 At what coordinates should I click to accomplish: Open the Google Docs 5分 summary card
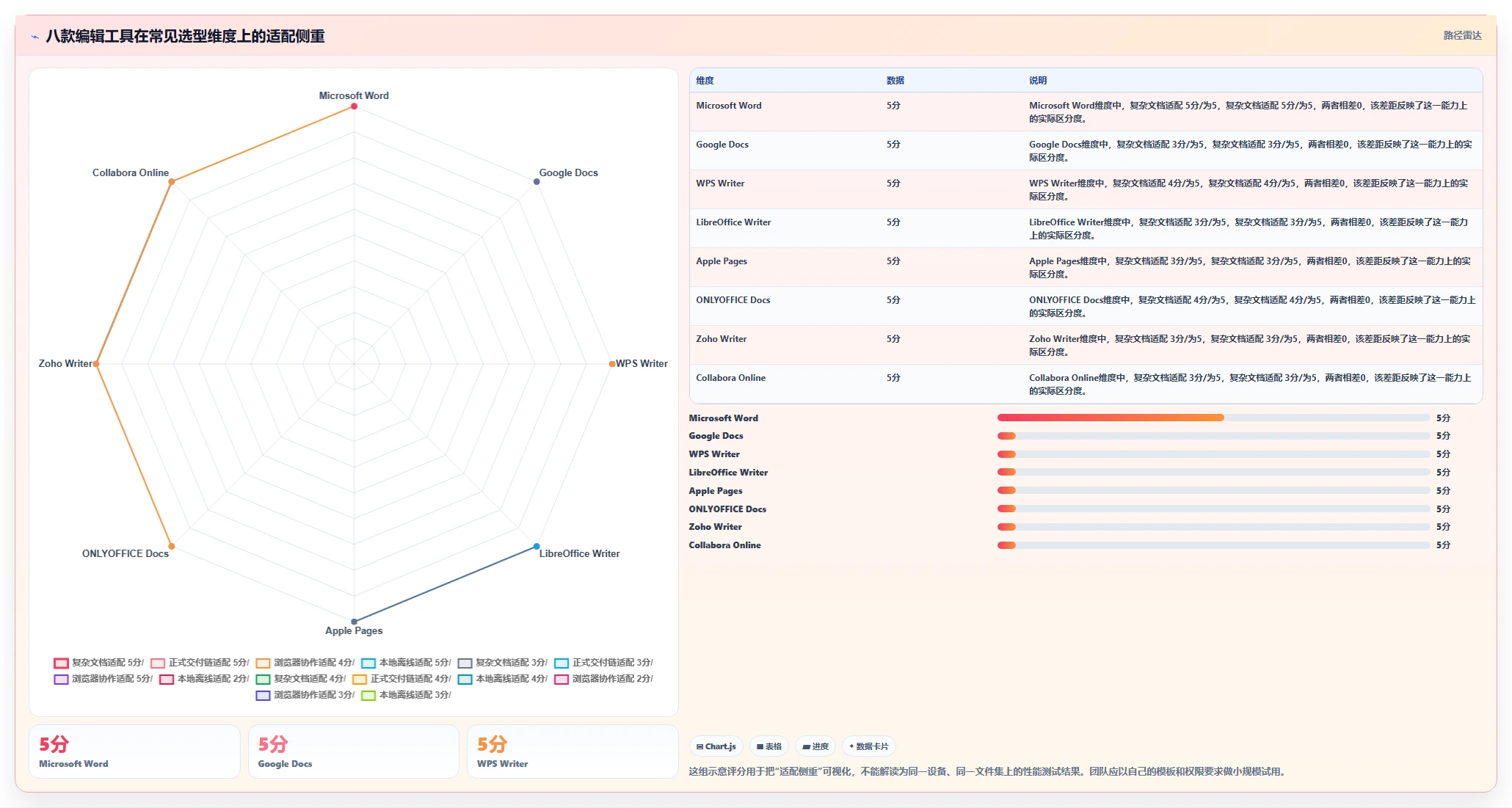point(354,751)
